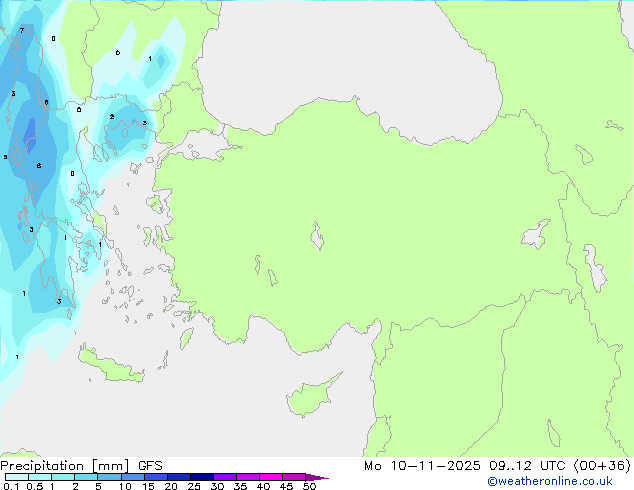This screenshot has width=634, height=490.
Task: Click the precipitation value '2' over northern Greece
Action: (112, 117)
